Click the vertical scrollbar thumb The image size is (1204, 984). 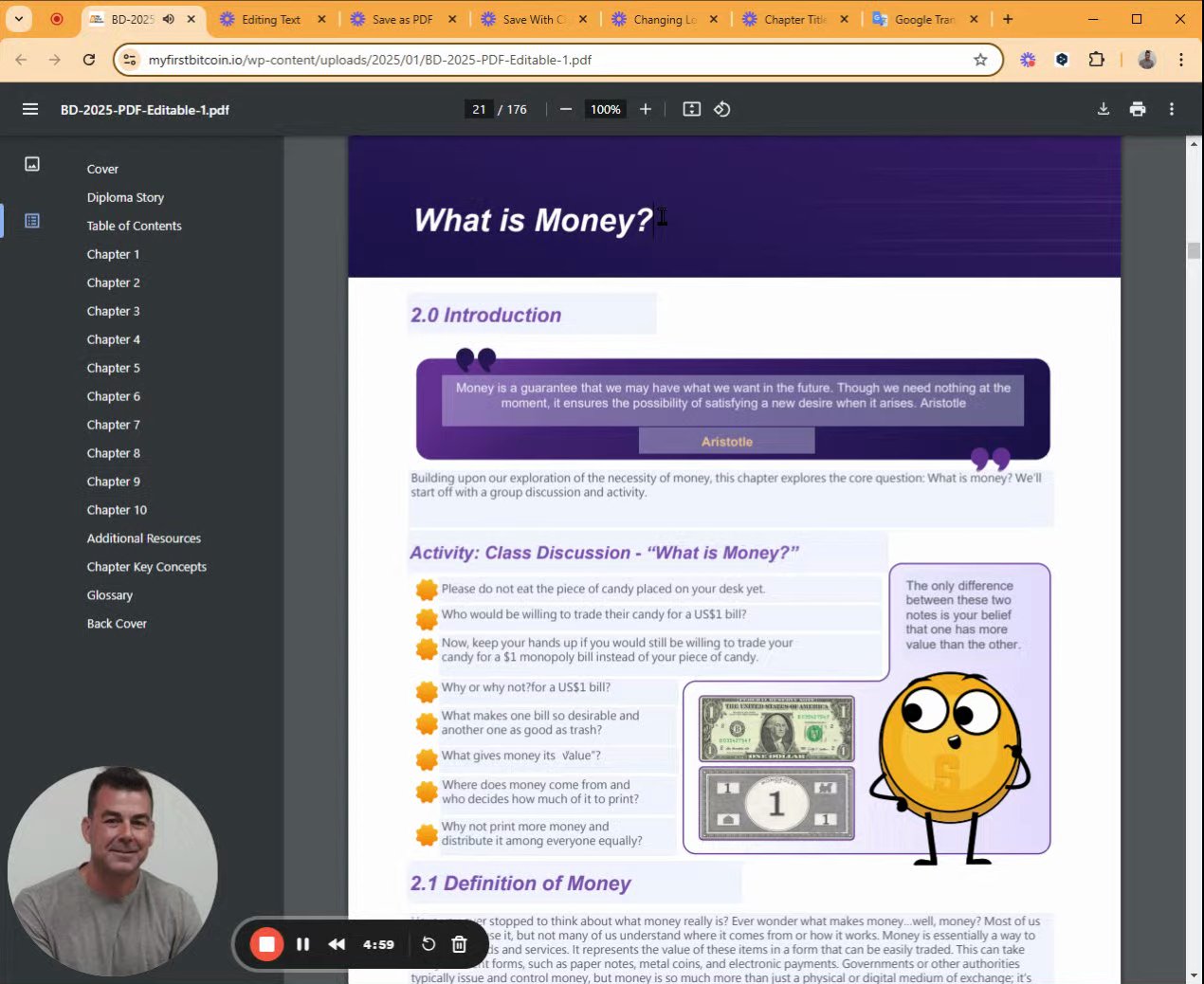click(x=1194, y=250)
